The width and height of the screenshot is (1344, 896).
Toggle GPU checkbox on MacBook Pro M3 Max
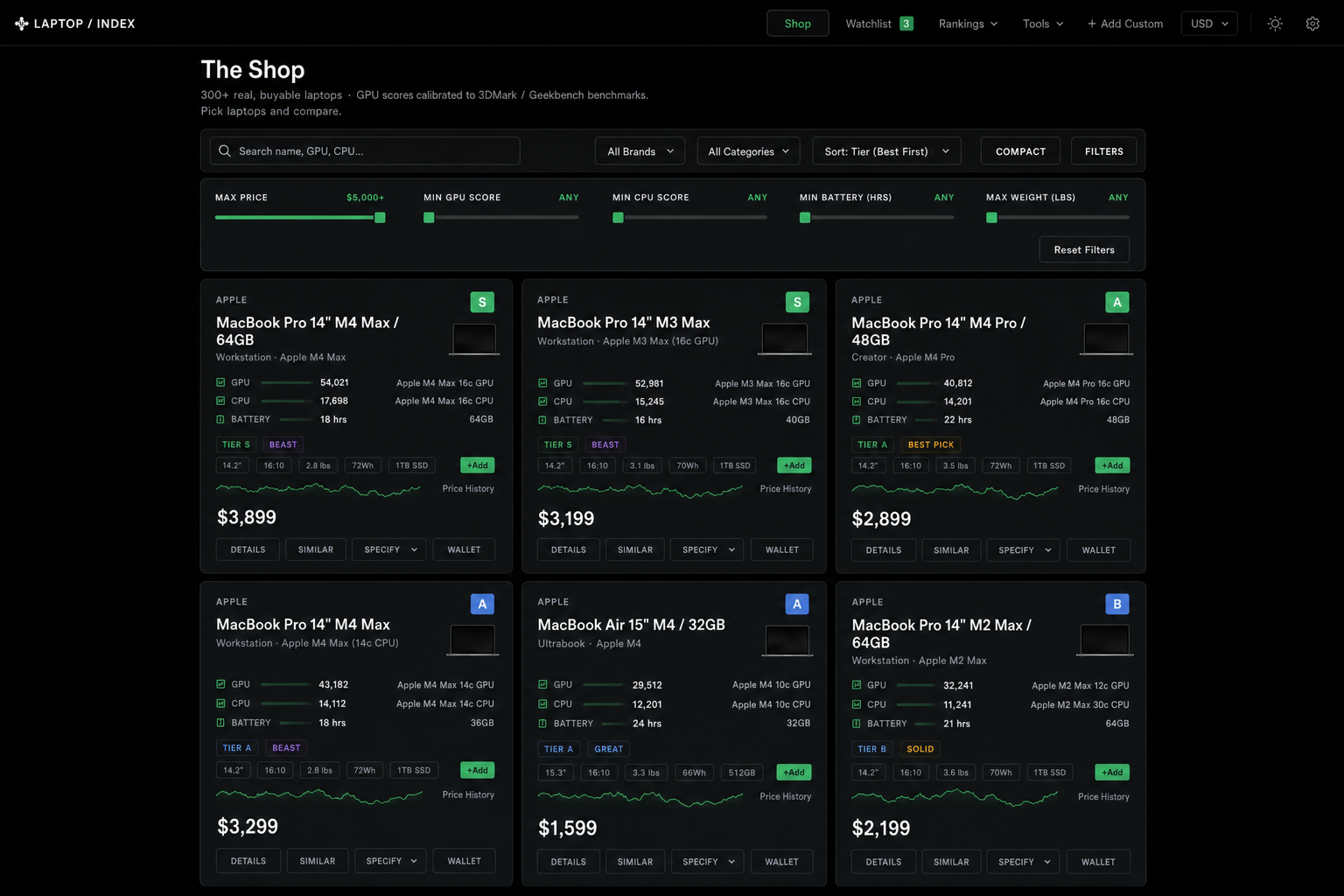(542, 383)
